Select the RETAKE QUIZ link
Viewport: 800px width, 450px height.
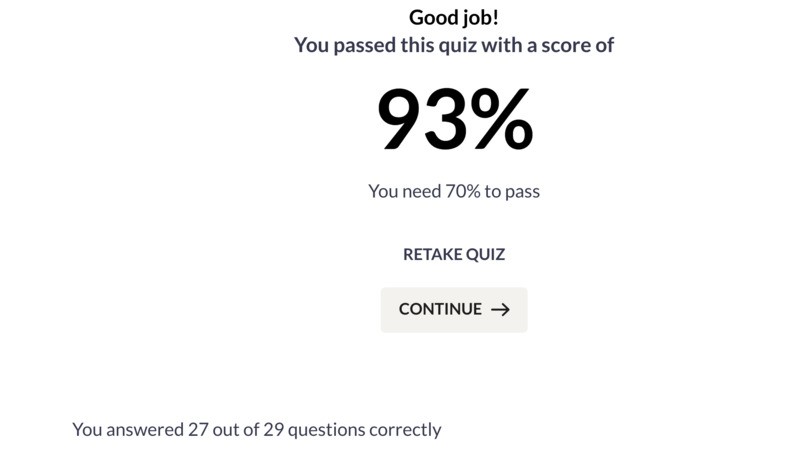coord(454,254)
